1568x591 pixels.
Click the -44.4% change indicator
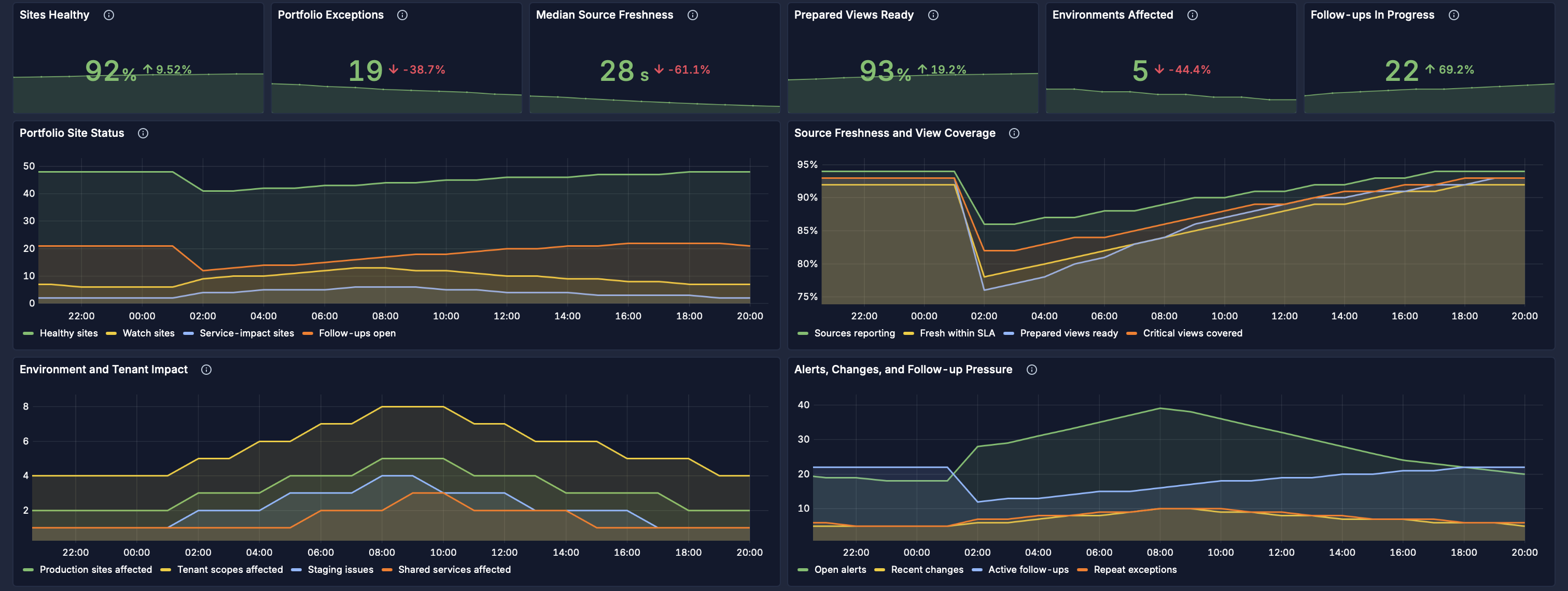tap(1183, 70)
